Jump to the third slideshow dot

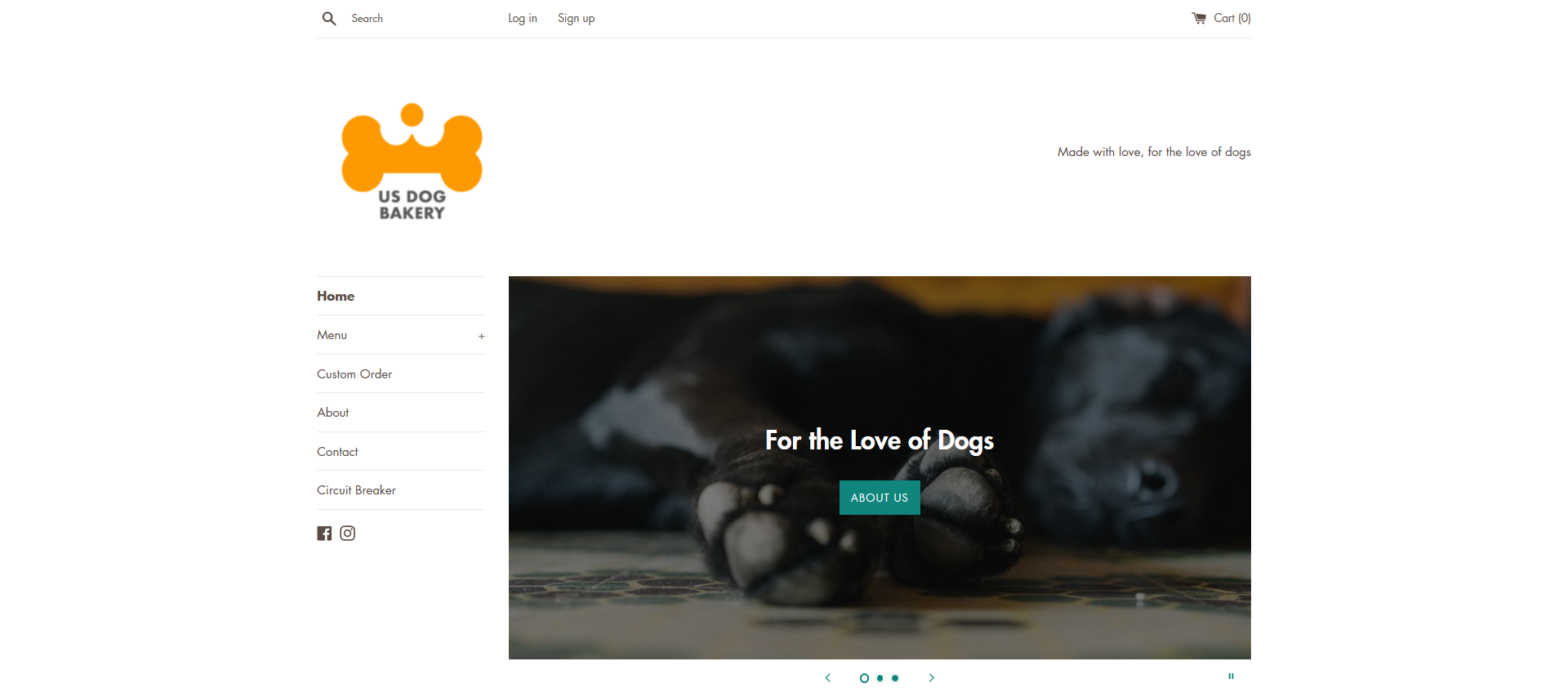coord(895,678)
